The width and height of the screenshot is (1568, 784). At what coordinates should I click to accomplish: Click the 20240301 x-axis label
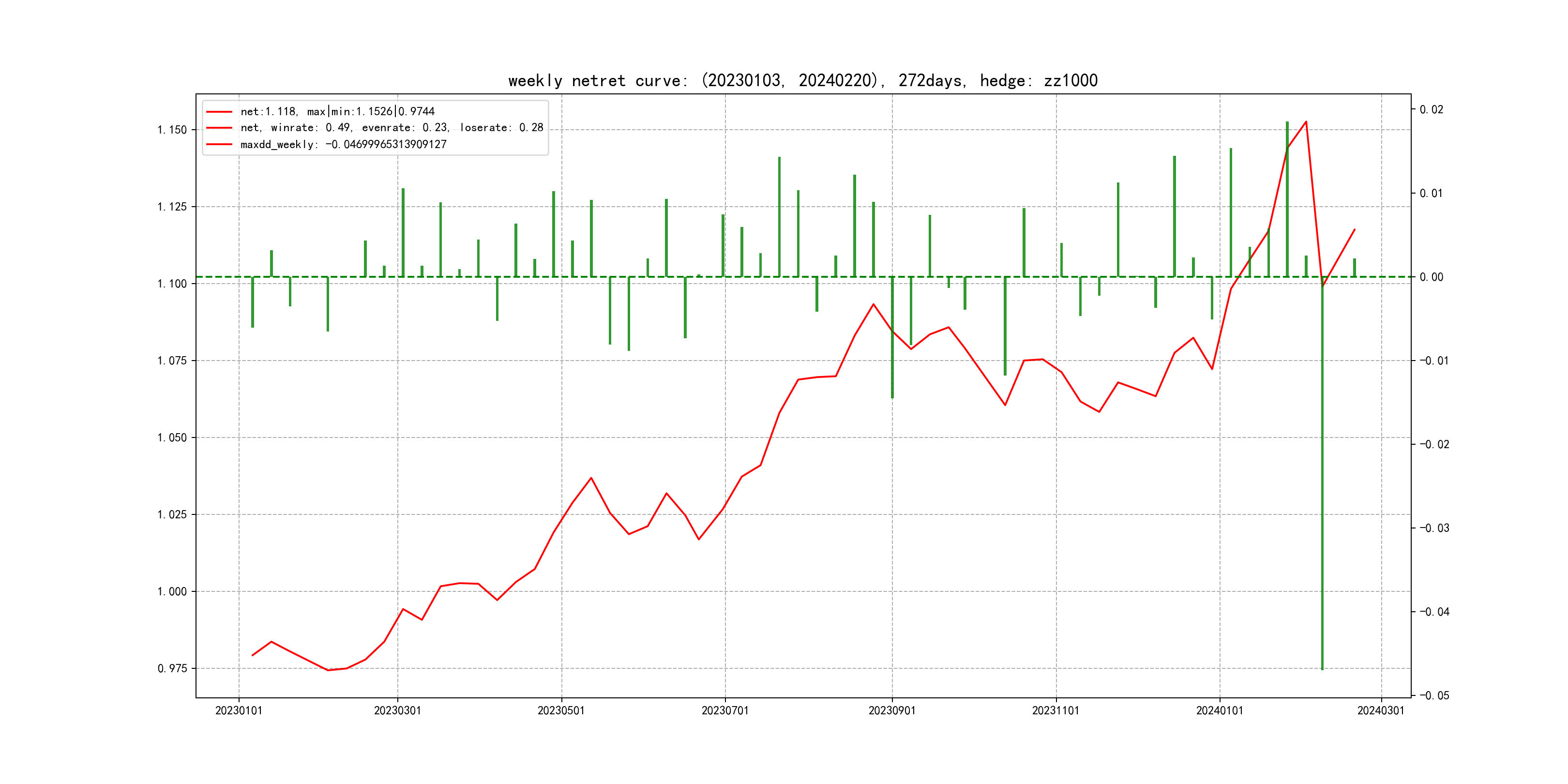pos(1381,710)
